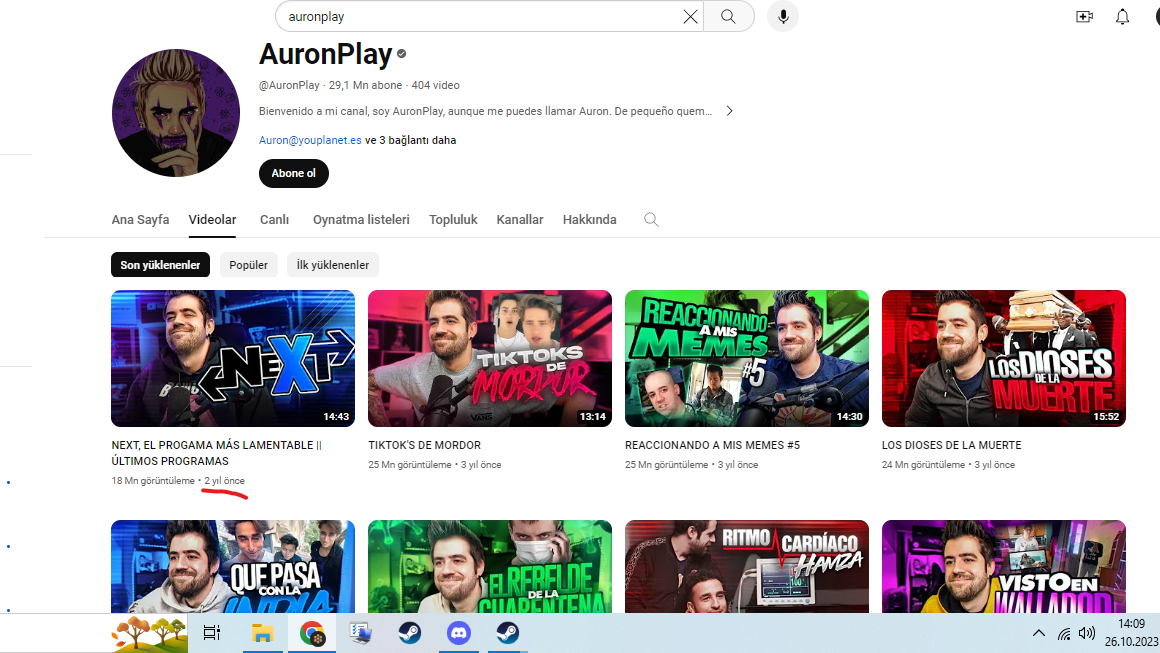Select the Videolar tab
This screenshot has width=1160, height=653.
coord(212,220)
